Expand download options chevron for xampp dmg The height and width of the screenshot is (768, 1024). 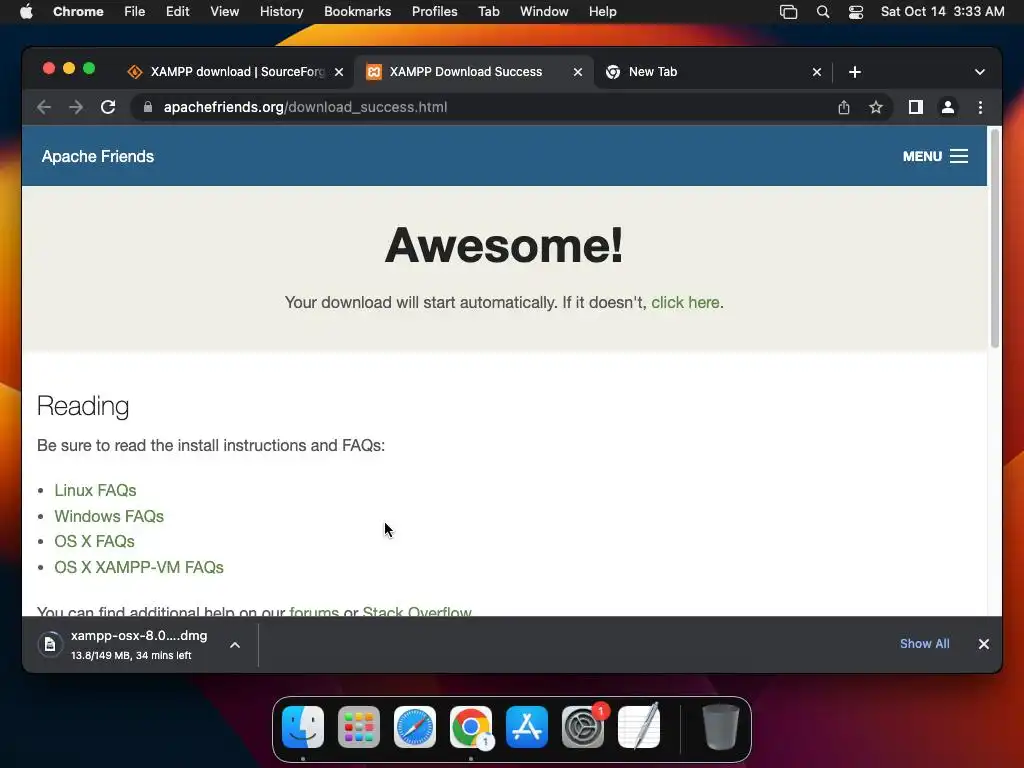coord(235,645)
